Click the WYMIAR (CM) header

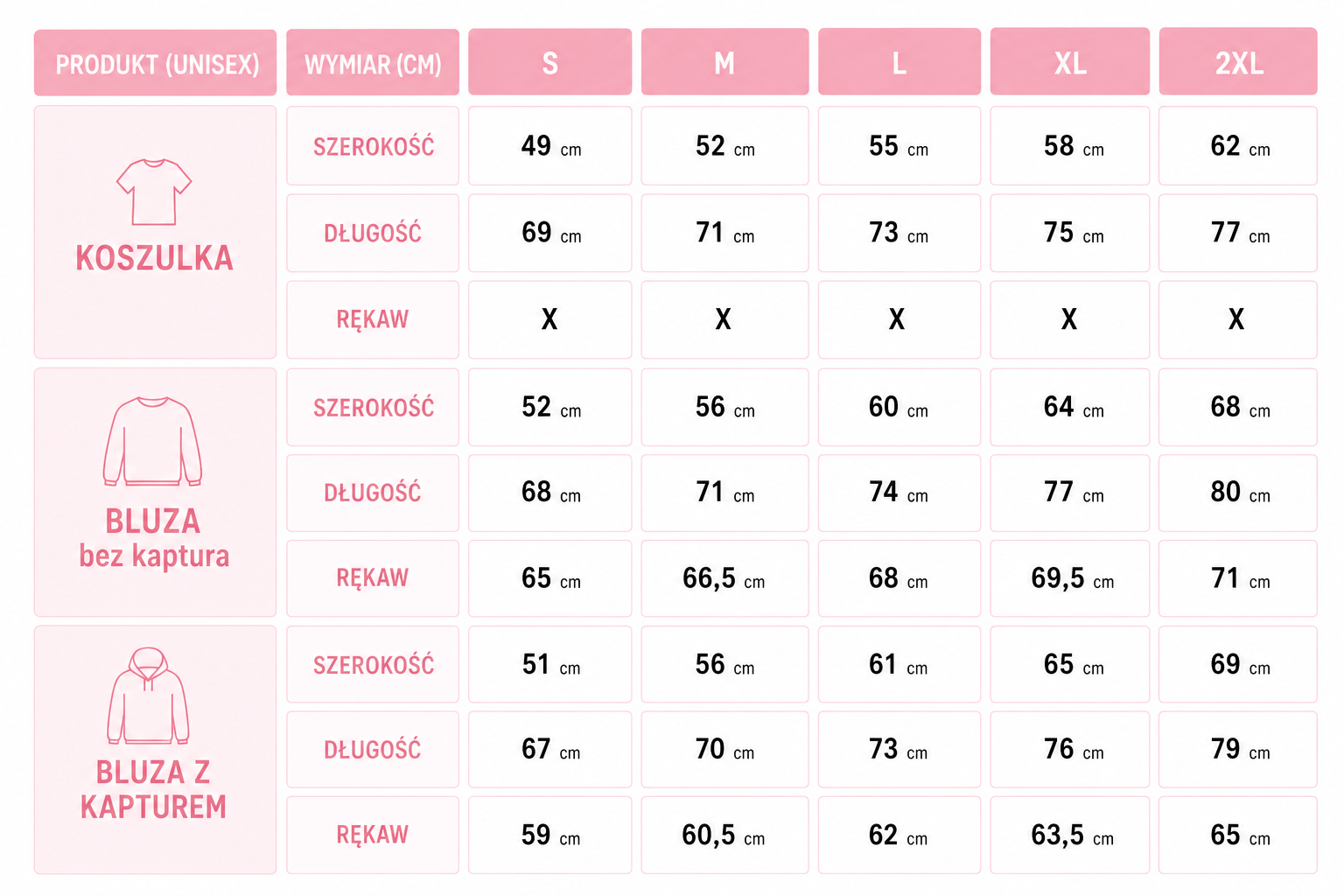373,63
